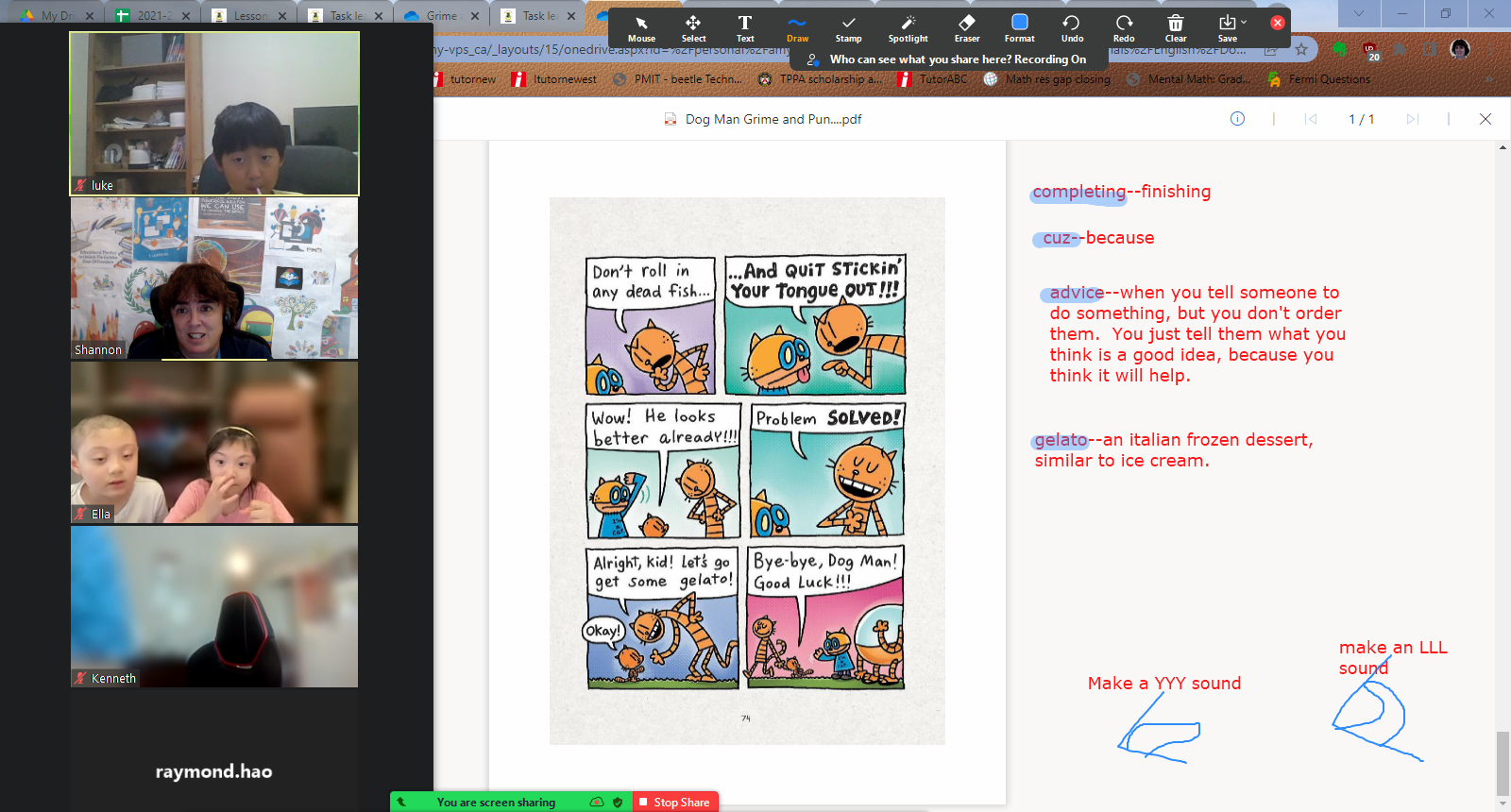Open the first Task le browser tab
Viewport: 1511px width, 812px height.
[x=344, y=15]
